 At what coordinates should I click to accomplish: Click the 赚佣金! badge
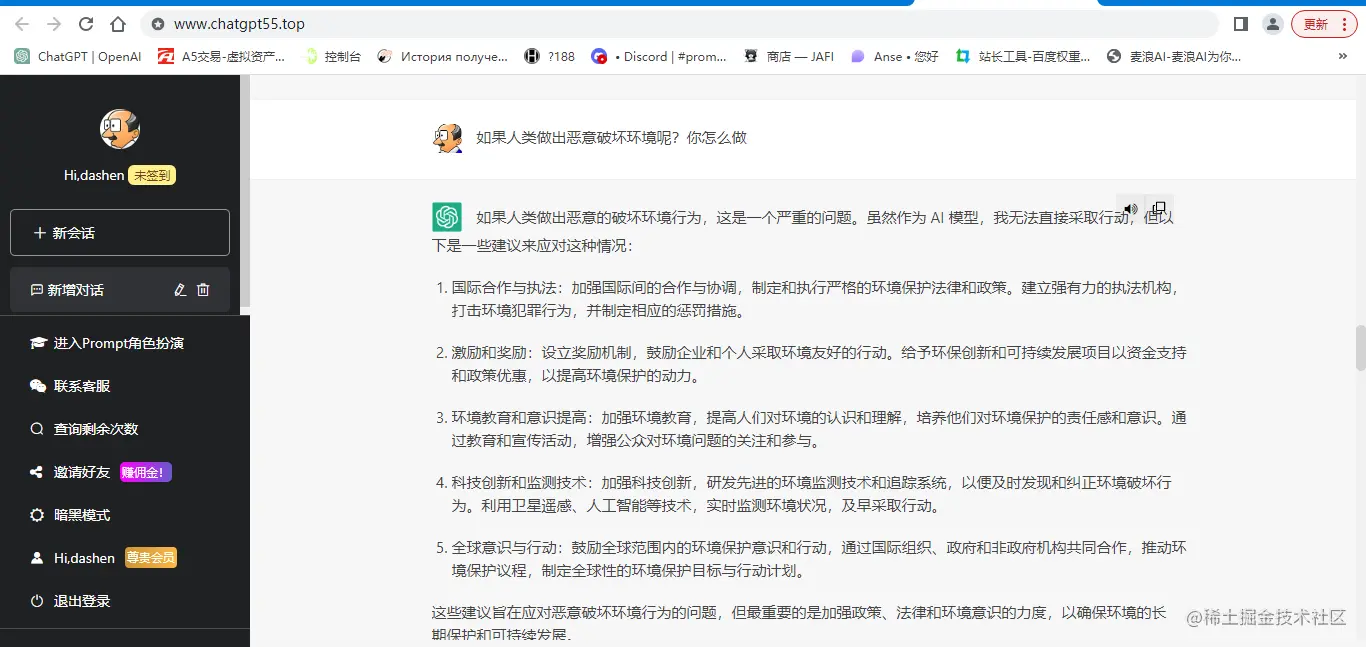146,472
